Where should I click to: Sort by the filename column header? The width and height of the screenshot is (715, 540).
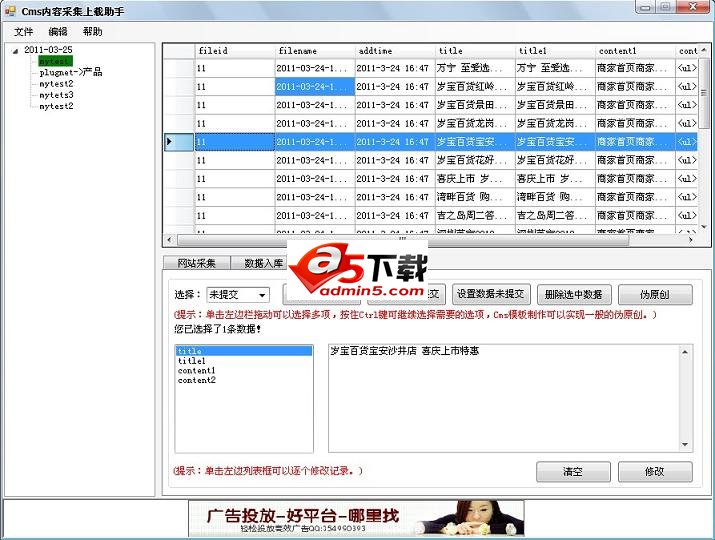point(315,51)
